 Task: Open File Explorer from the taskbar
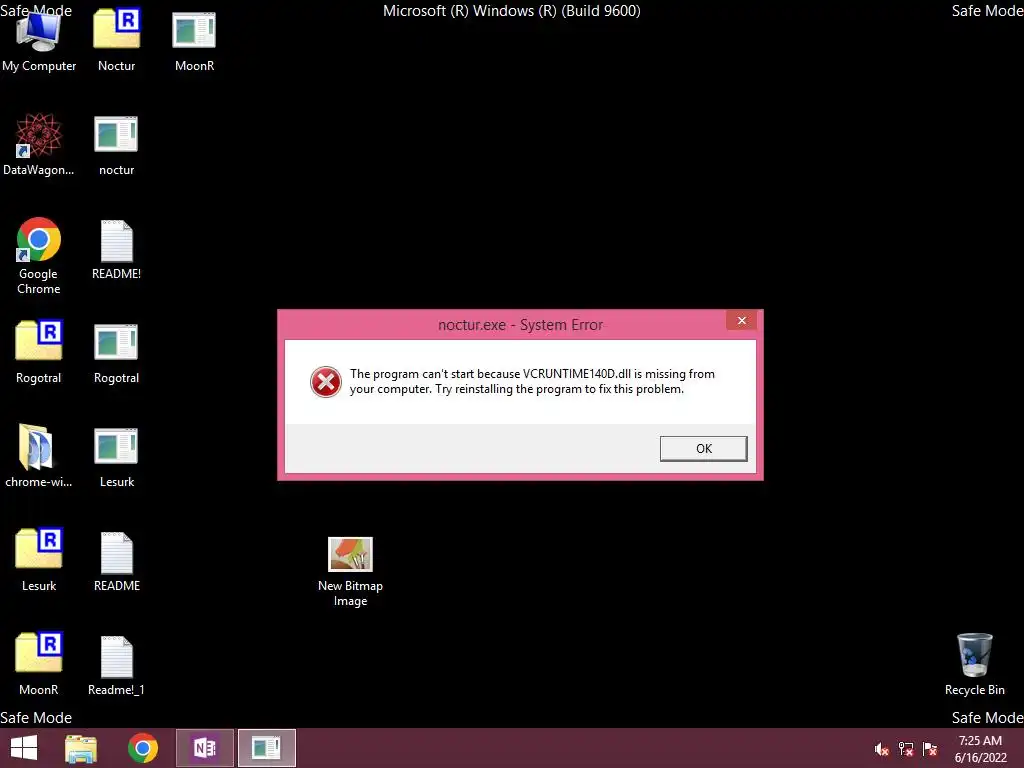pyautogui.click(x=81, y=748)
